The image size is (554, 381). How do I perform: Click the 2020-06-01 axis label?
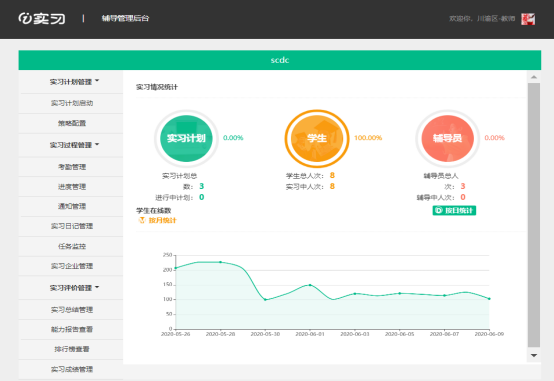point(310,334)
